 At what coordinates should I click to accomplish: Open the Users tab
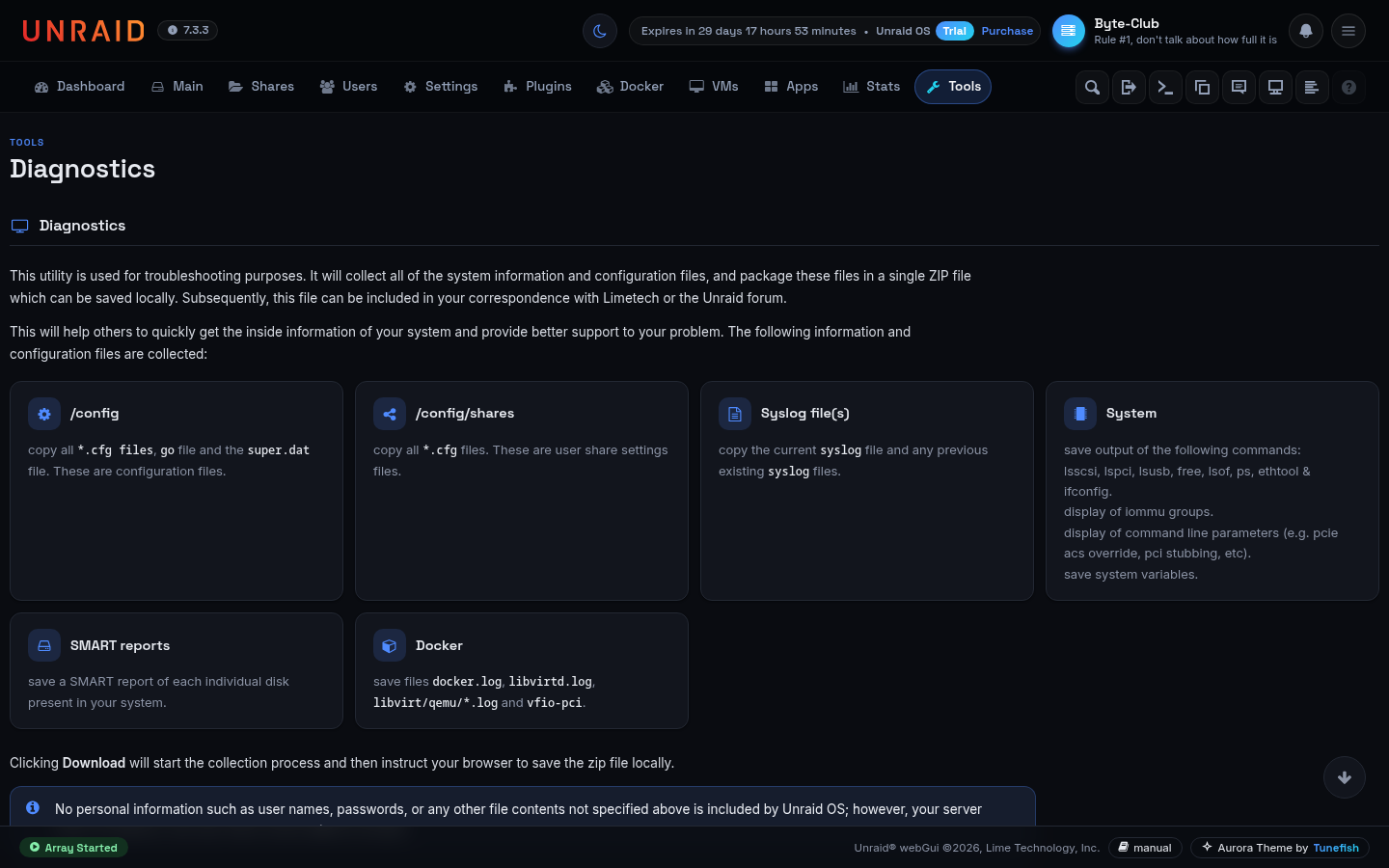[348, 87]
